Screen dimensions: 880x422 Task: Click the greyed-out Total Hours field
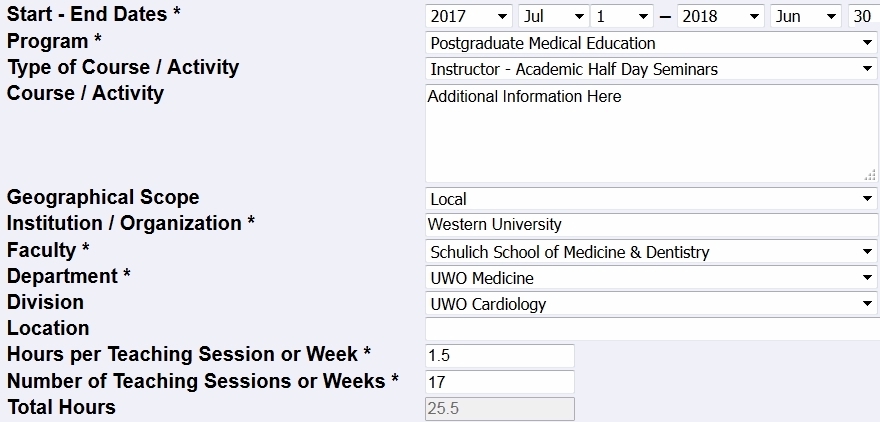[500, 408]
